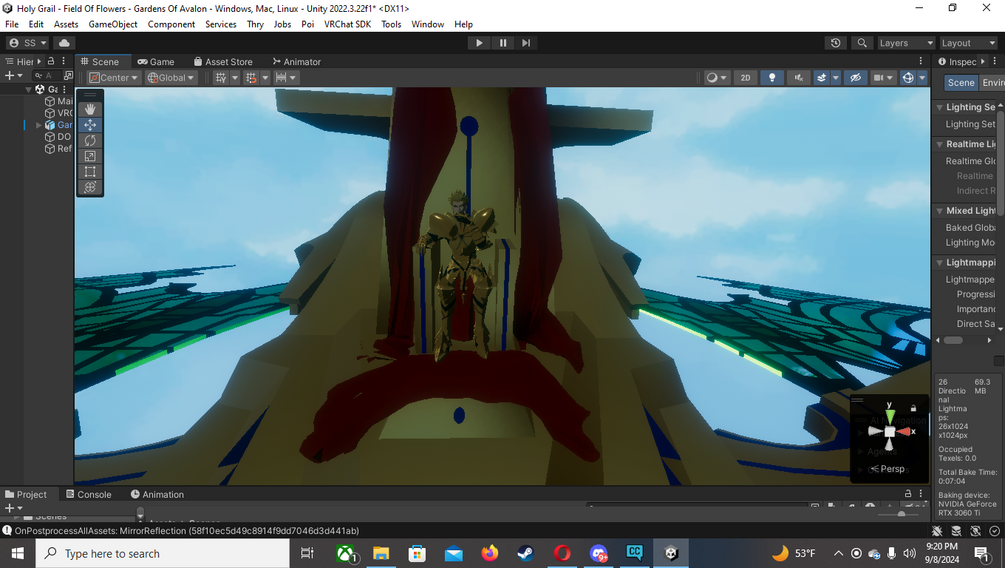This screenshot has height=568, width=1005.
Task: Select the Scale tool
Action: tap(90, 156)
